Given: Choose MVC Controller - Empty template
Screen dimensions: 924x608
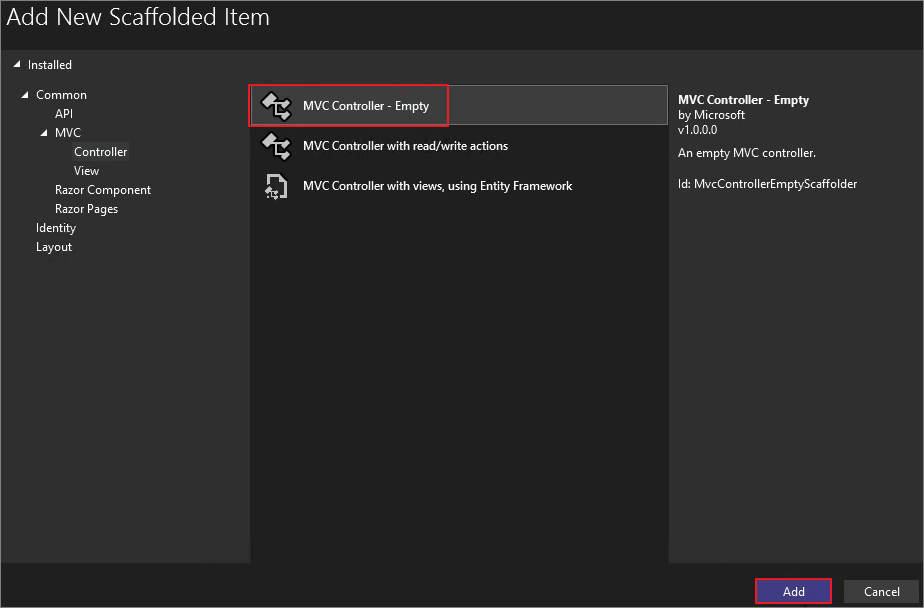Looking at the screenshot, I should [x=459, y=105].
